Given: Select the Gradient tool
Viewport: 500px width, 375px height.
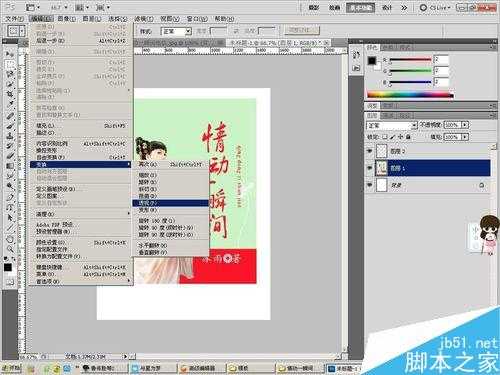Looking at the screenshot, I should pos(10,166).
